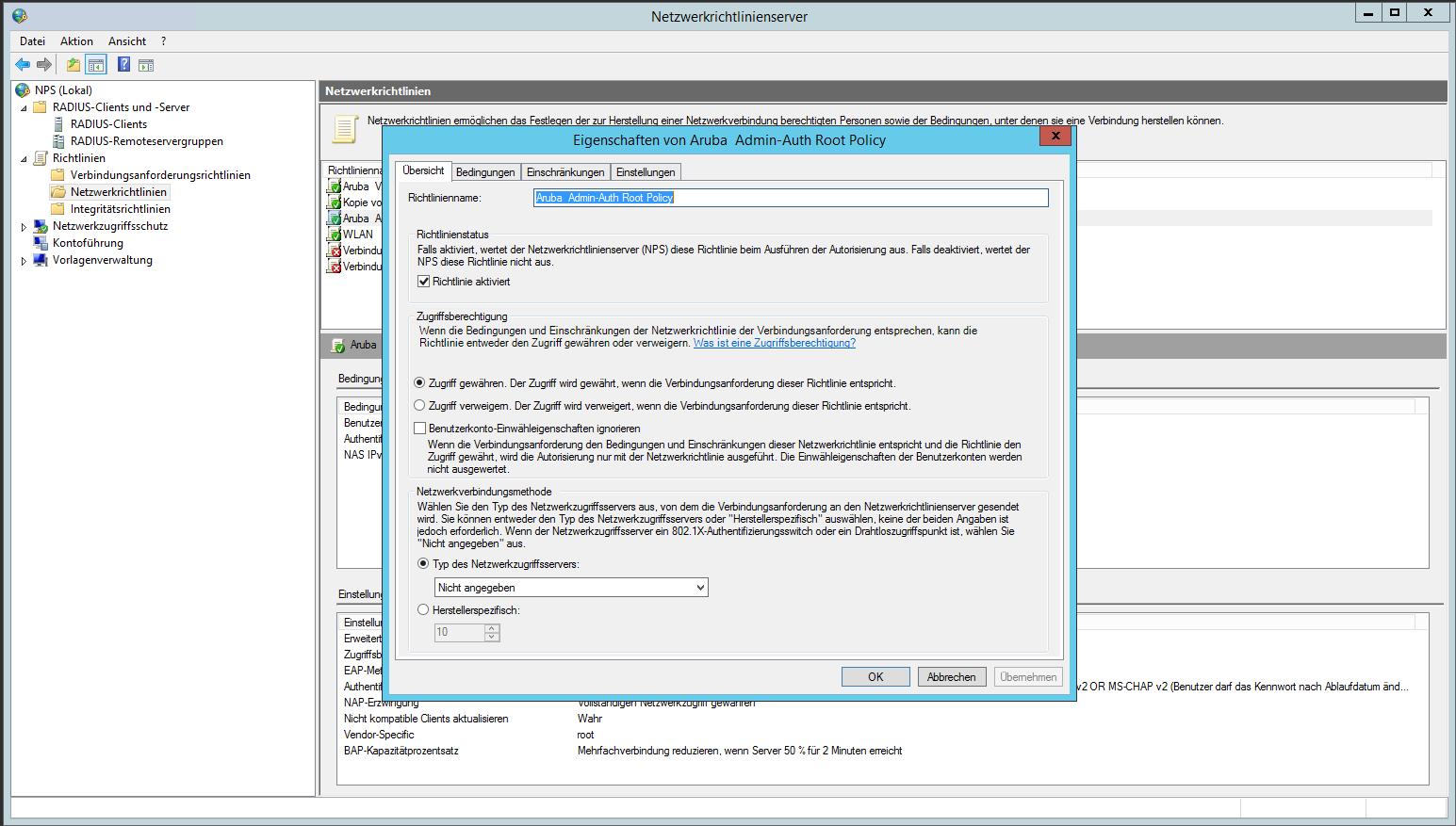Click the blue back arrow in toolbar
The image size is (1456, 826).
[23, 65]
